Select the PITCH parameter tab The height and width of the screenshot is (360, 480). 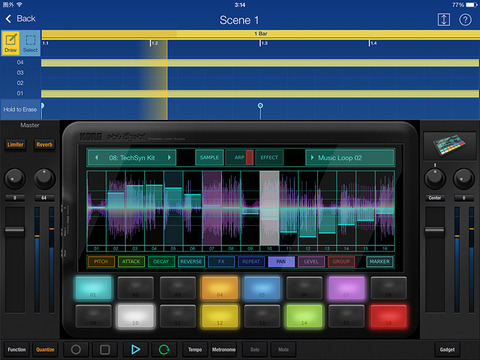(x=101, y=262)
